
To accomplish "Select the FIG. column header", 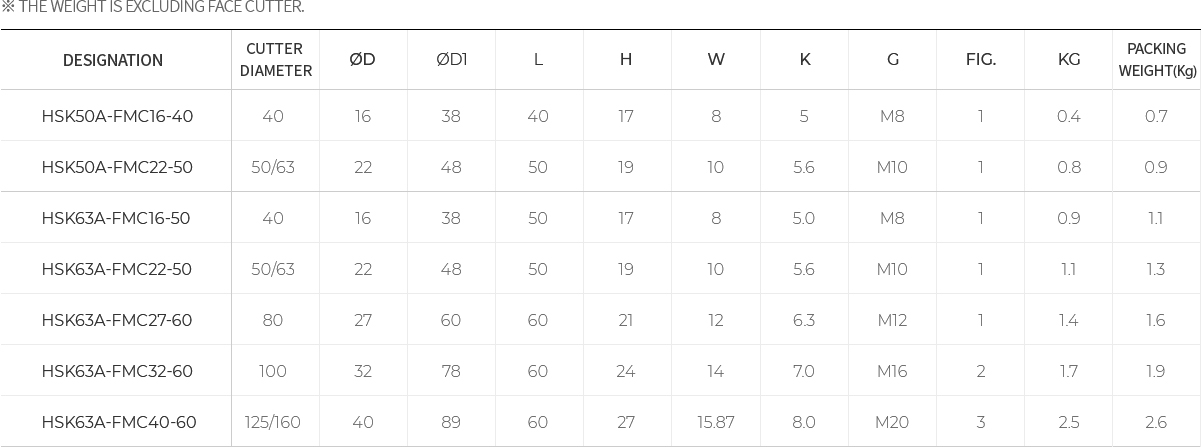I will click(980, 60).
